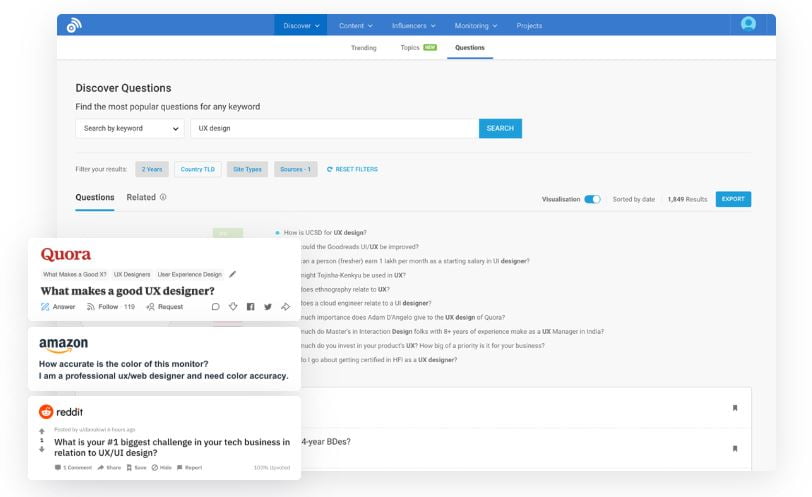
Task: Click 1 Comment on reddit post
Action: tap(73, 467)
